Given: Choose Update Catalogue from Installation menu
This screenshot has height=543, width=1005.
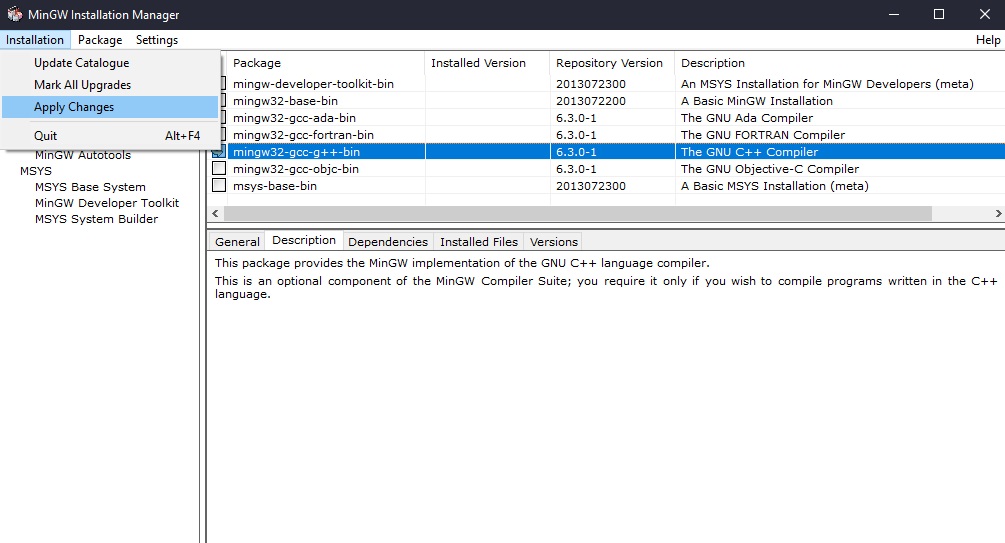Looking at the screenshot, I should click(110, 63).
